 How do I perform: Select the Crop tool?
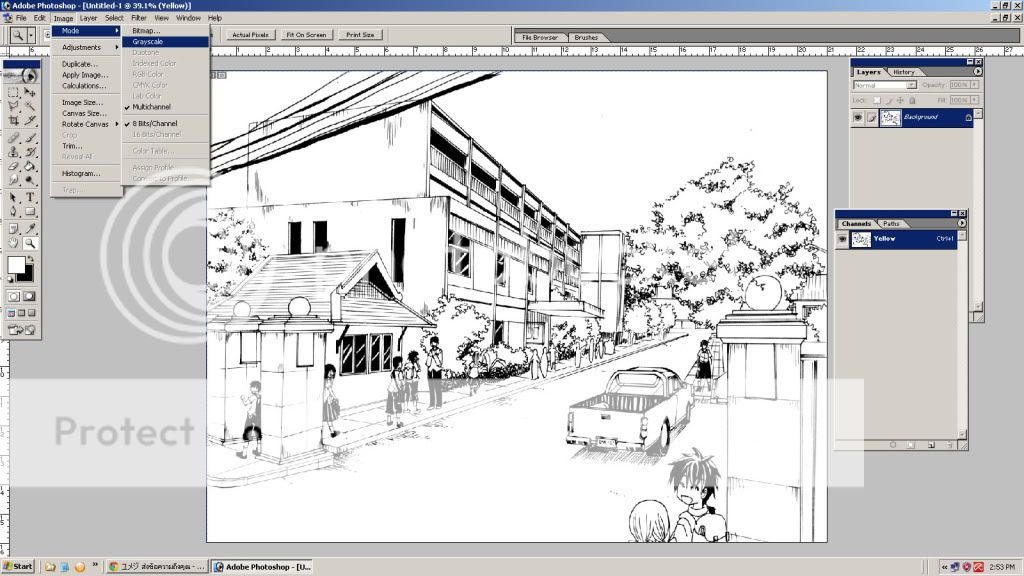pos(13,120)
